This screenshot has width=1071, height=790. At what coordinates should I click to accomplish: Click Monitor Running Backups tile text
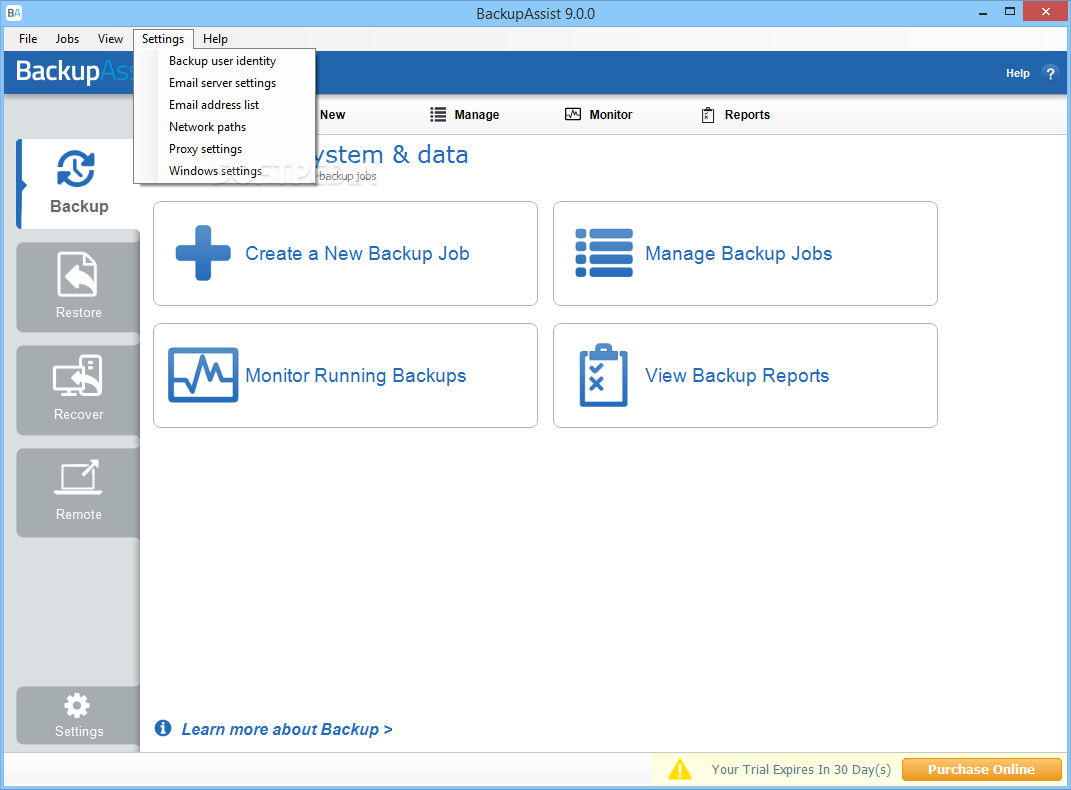pyautogui.click(x=356, y=376)
